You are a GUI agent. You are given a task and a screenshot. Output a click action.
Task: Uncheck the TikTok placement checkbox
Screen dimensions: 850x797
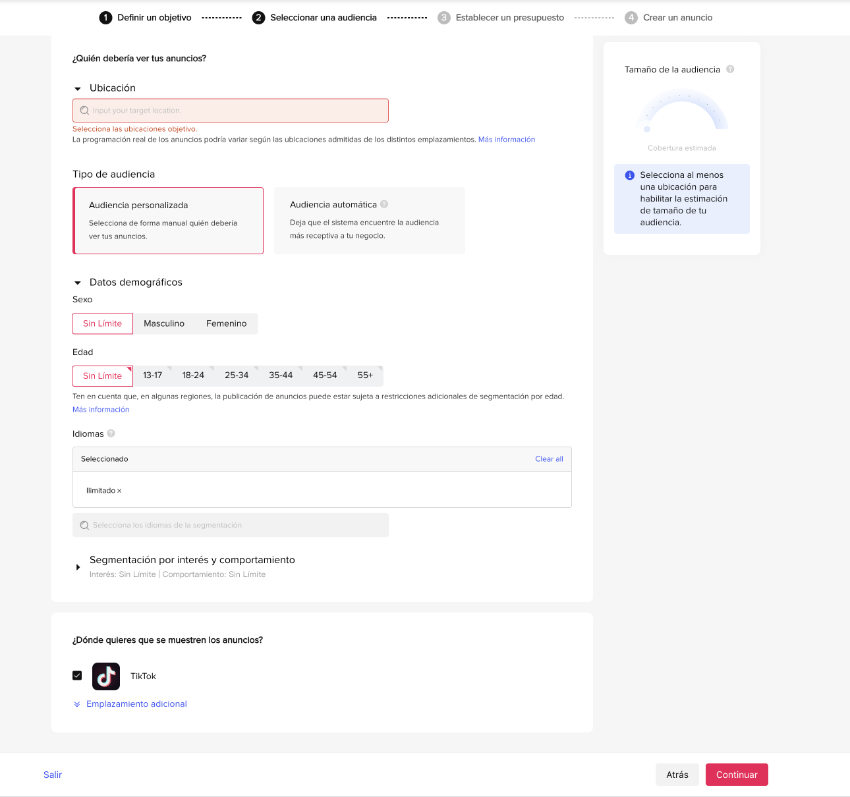click(77, 676)
